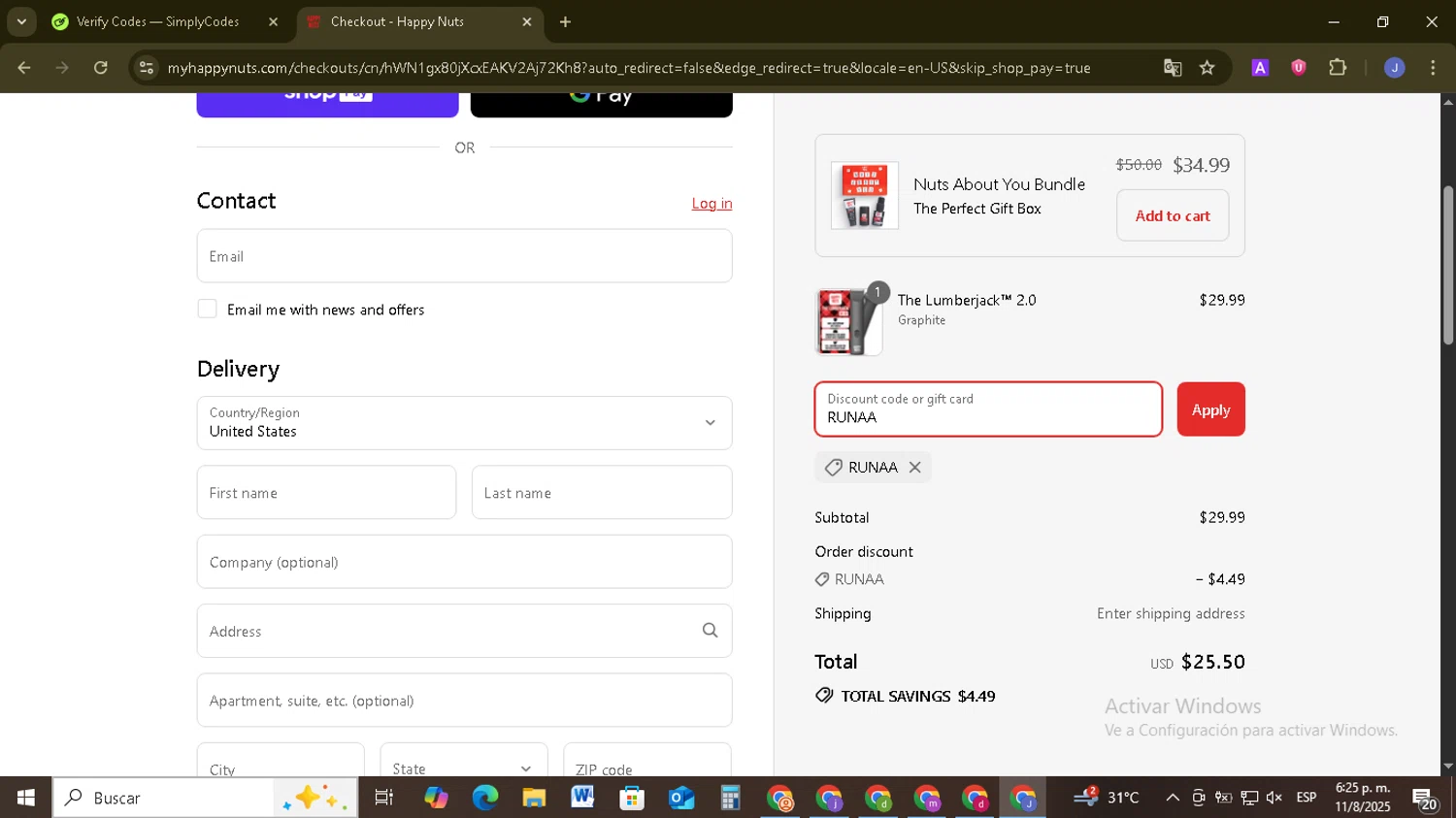The image size is (1456, 818).
Task: Click the address search magnifier icon
Action: (710, 631)
